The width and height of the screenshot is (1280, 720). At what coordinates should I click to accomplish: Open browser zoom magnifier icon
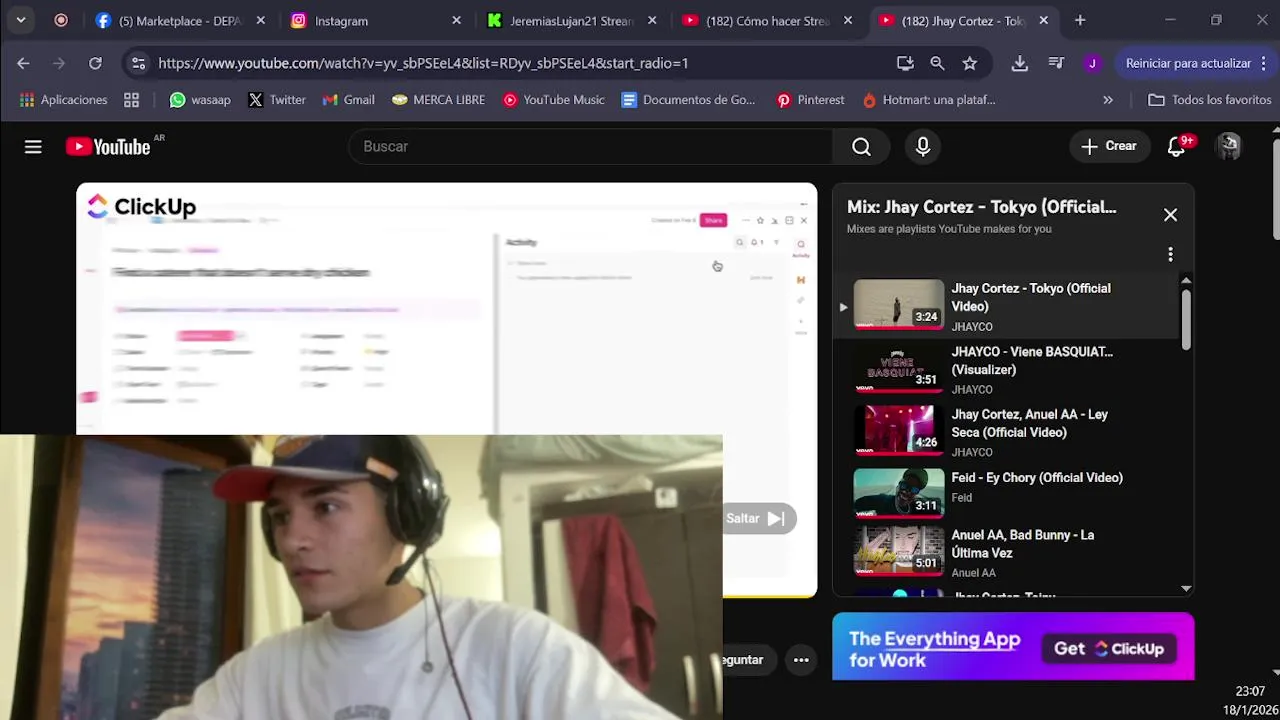pos(937,63)
